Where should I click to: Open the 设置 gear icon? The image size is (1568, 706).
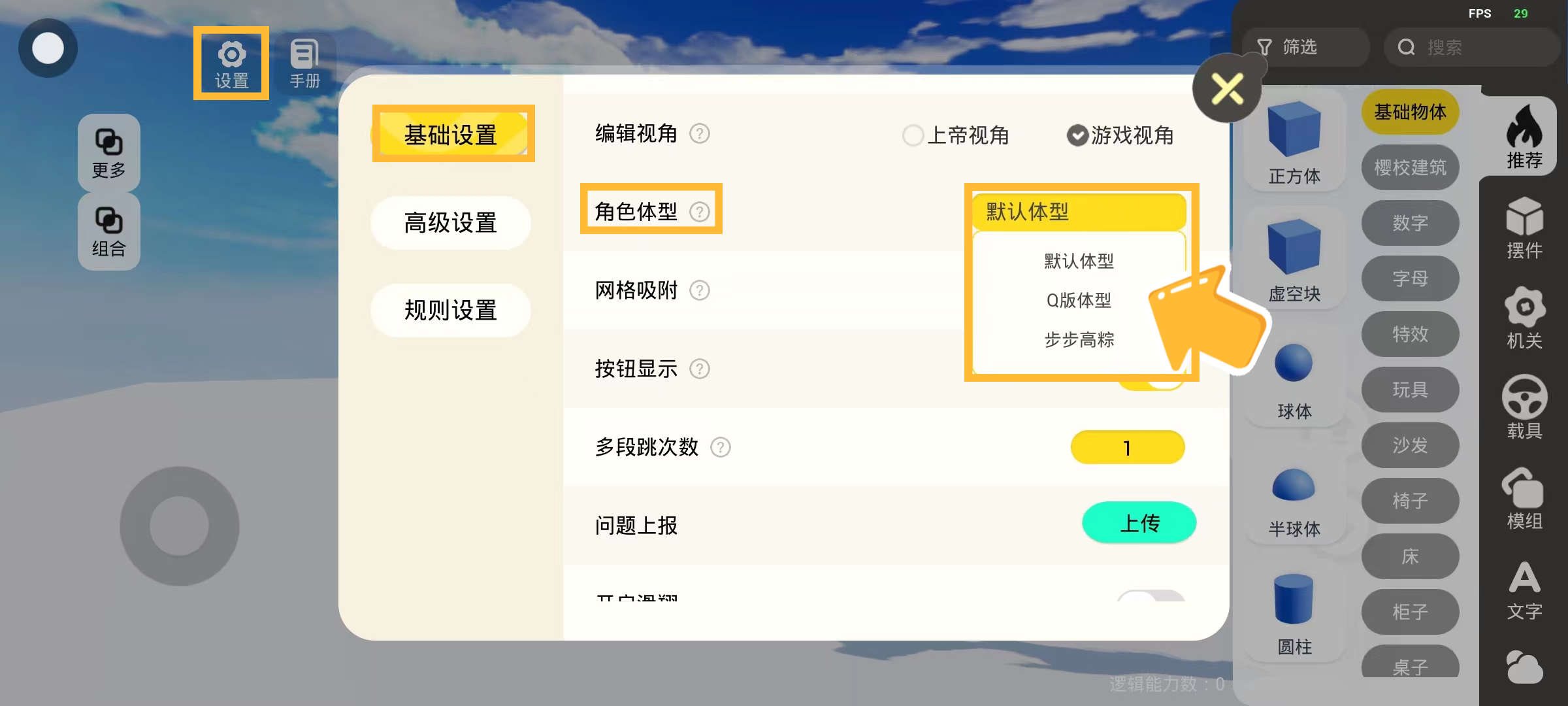click(231, 63)
